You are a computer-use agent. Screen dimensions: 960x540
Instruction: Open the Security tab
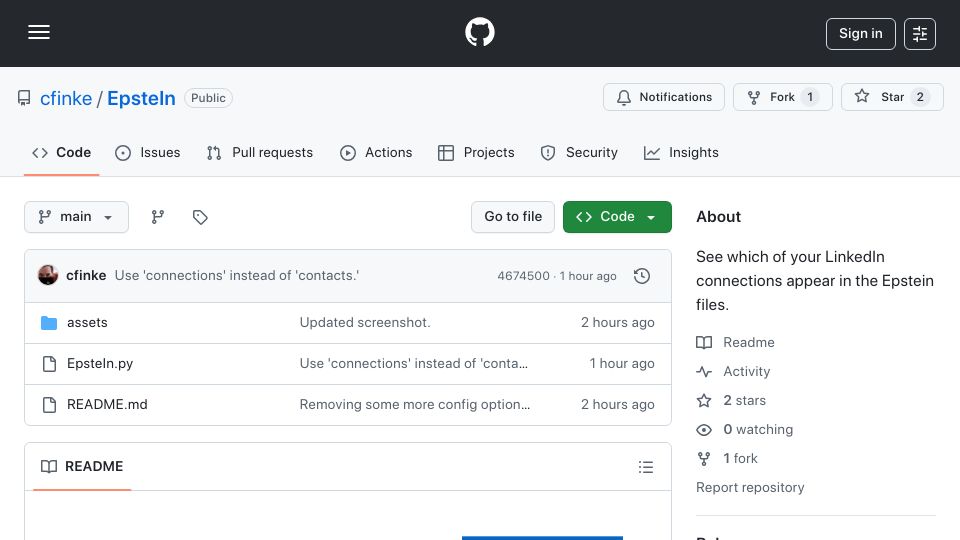pos(579,152)
